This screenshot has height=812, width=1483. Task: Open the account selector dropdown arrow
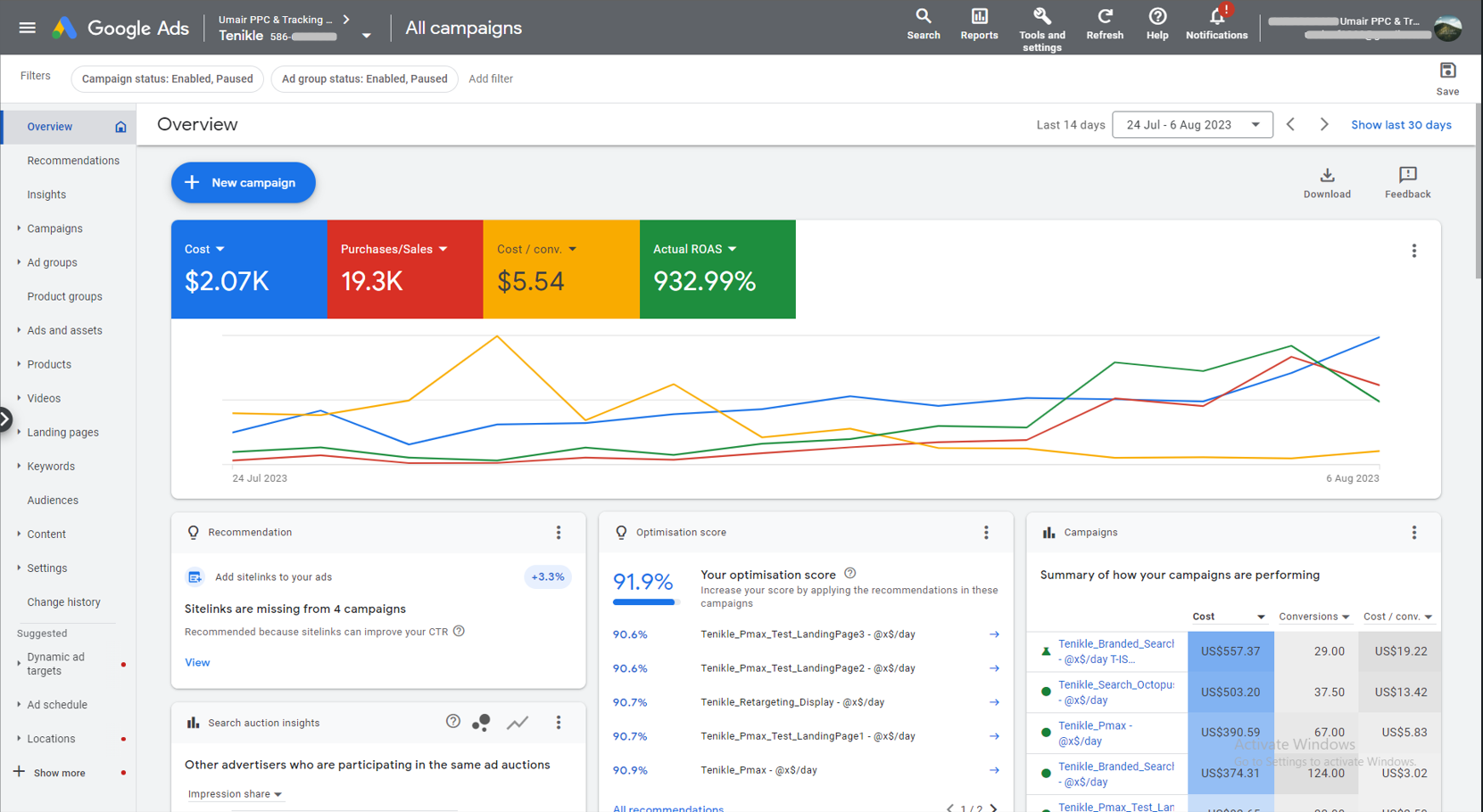click(366, 37)
